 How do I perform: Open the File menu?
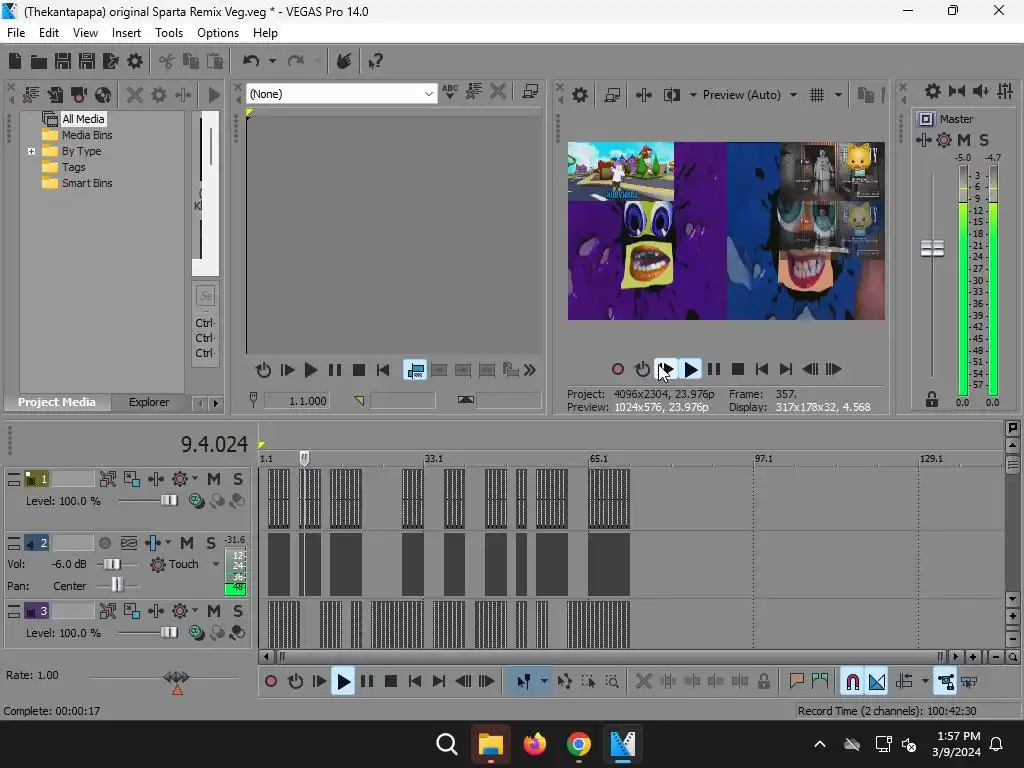(x=16, y=33)
